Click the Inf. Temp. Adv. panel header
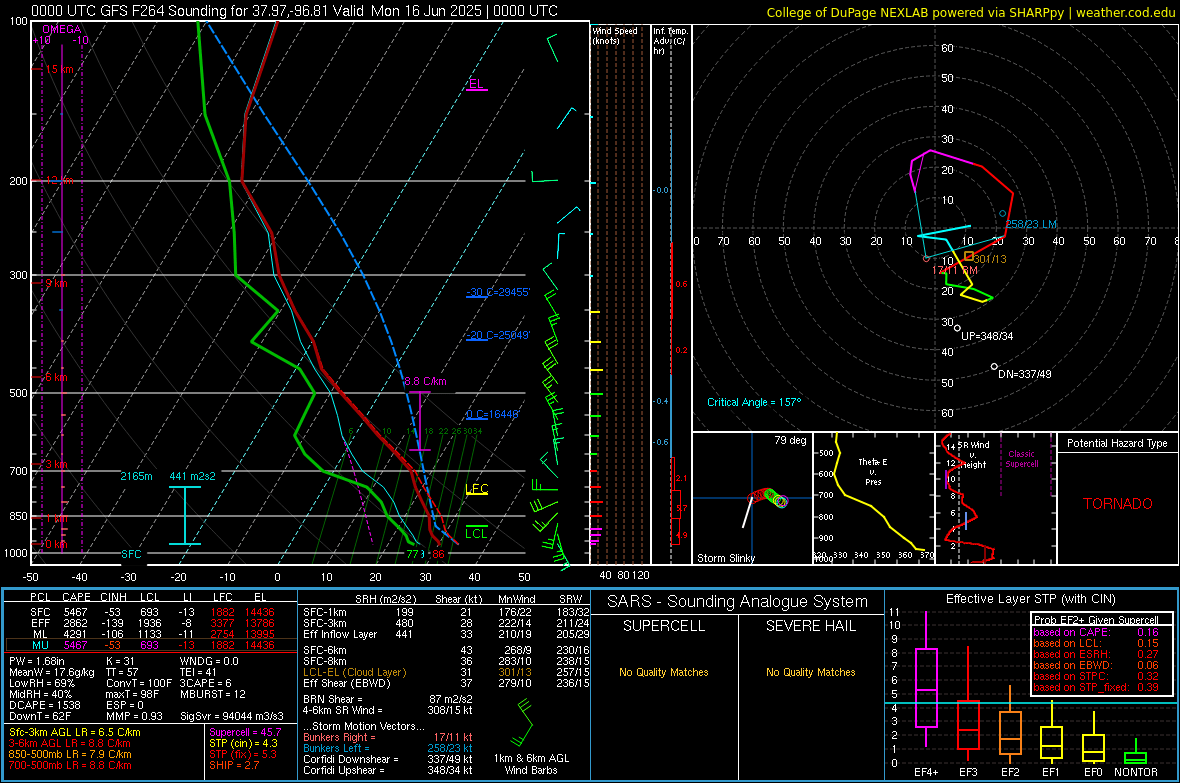Screen dimensions: 1180x783 (670, 41)
